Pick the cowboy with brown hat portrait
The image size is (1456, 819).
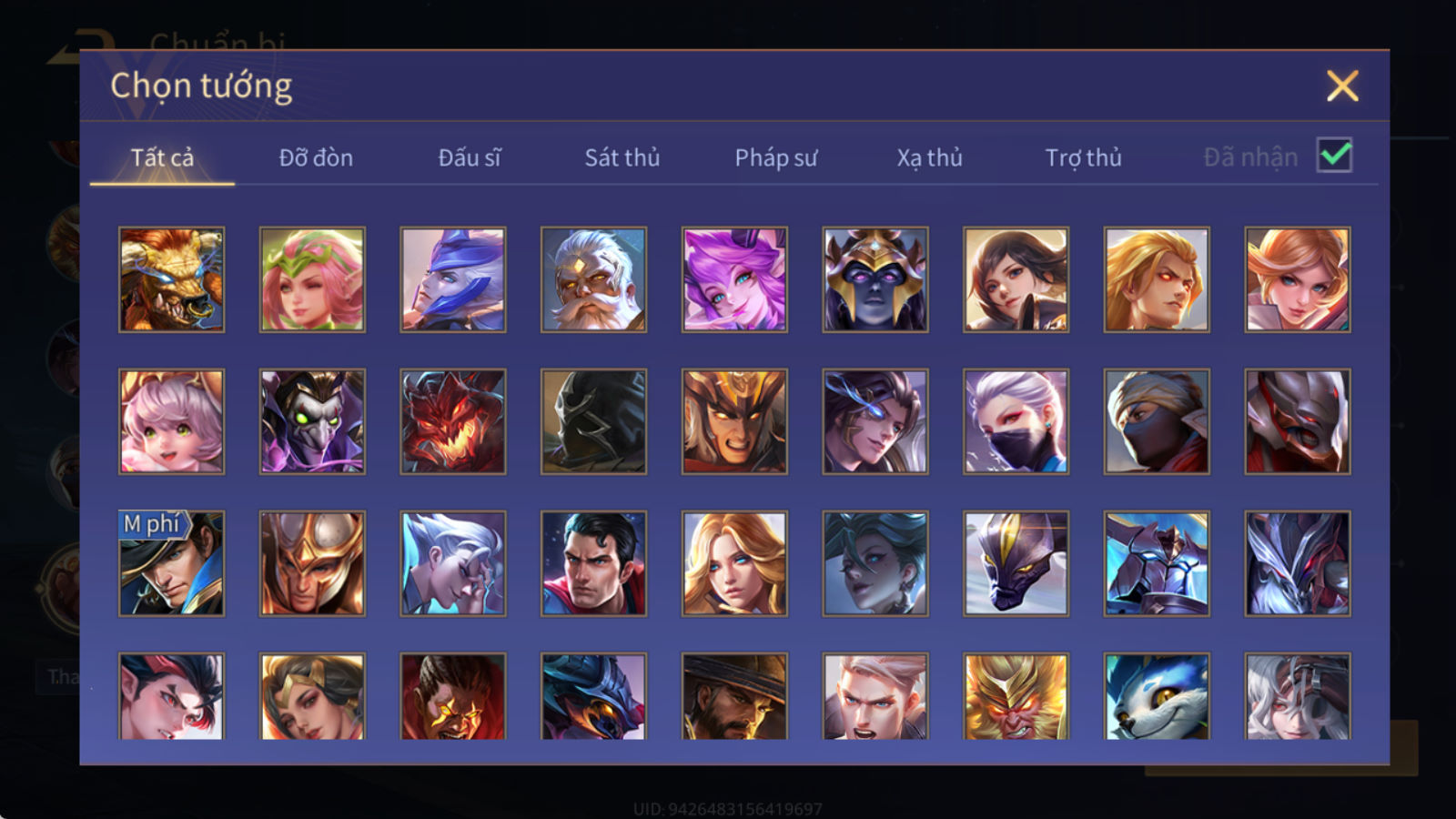[x=734, y=696]
